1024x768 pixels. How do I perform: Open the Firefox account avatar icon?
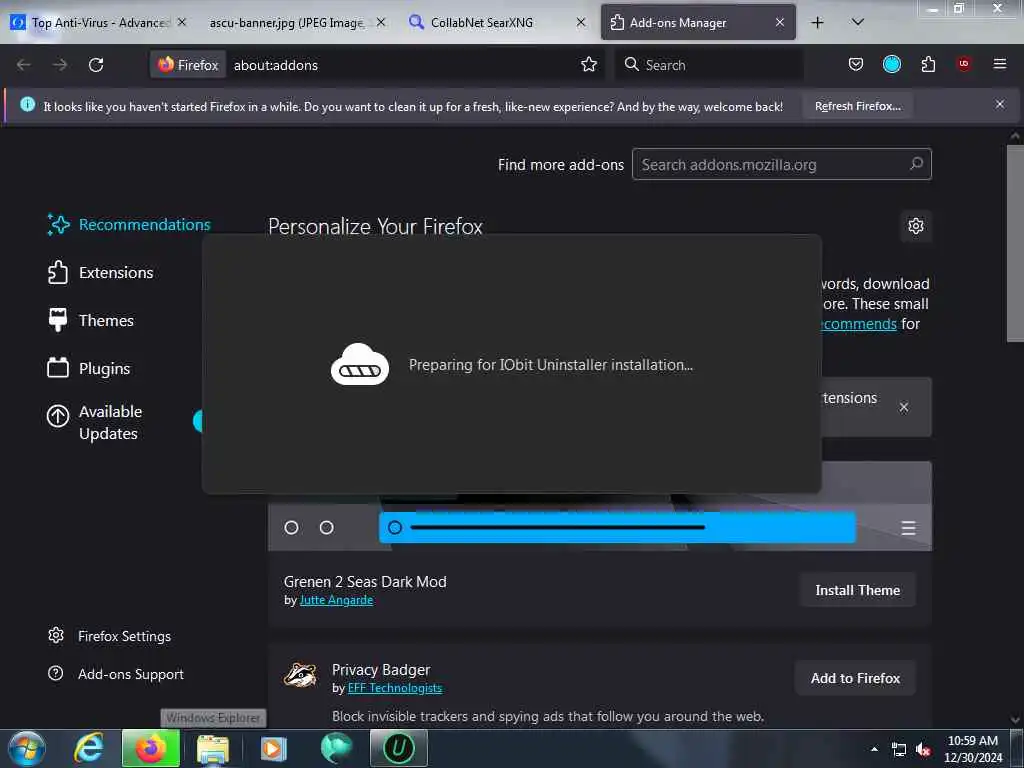(x=892, y=64)
